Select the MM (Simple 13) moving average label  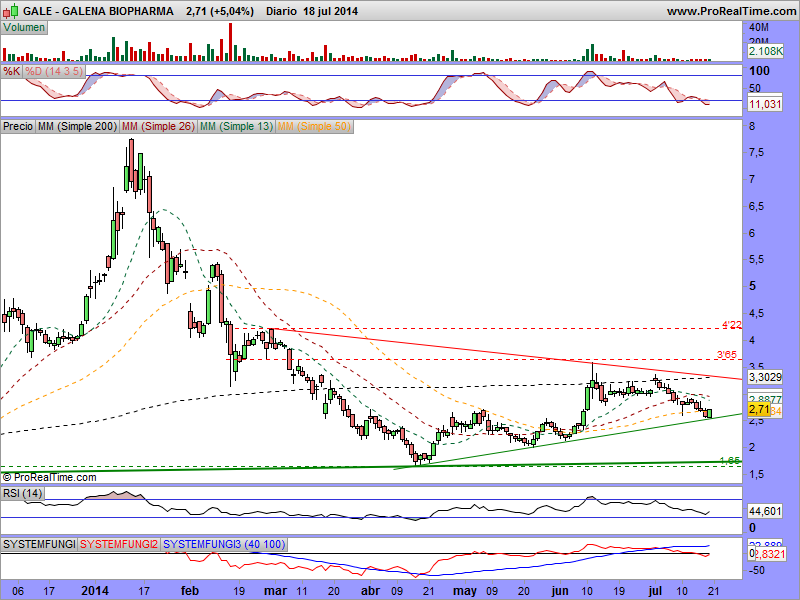[236, 126]
